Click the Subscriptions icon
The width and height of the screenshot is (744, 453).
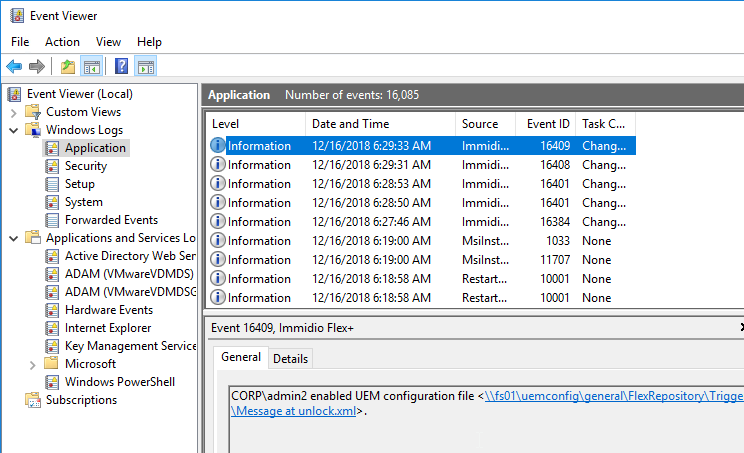(x=33, y=400)
